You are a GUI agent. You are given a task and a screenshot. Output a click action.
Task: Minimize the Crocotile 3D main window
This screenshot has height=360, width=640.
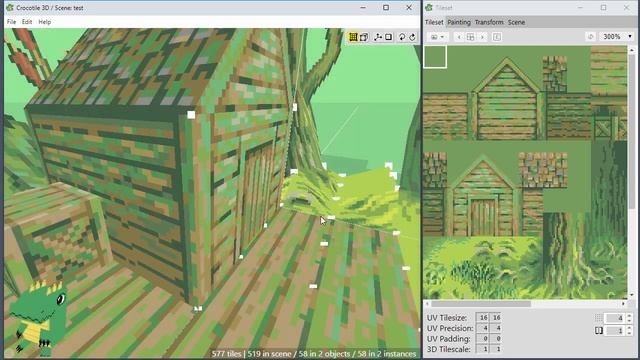(363, 8)
